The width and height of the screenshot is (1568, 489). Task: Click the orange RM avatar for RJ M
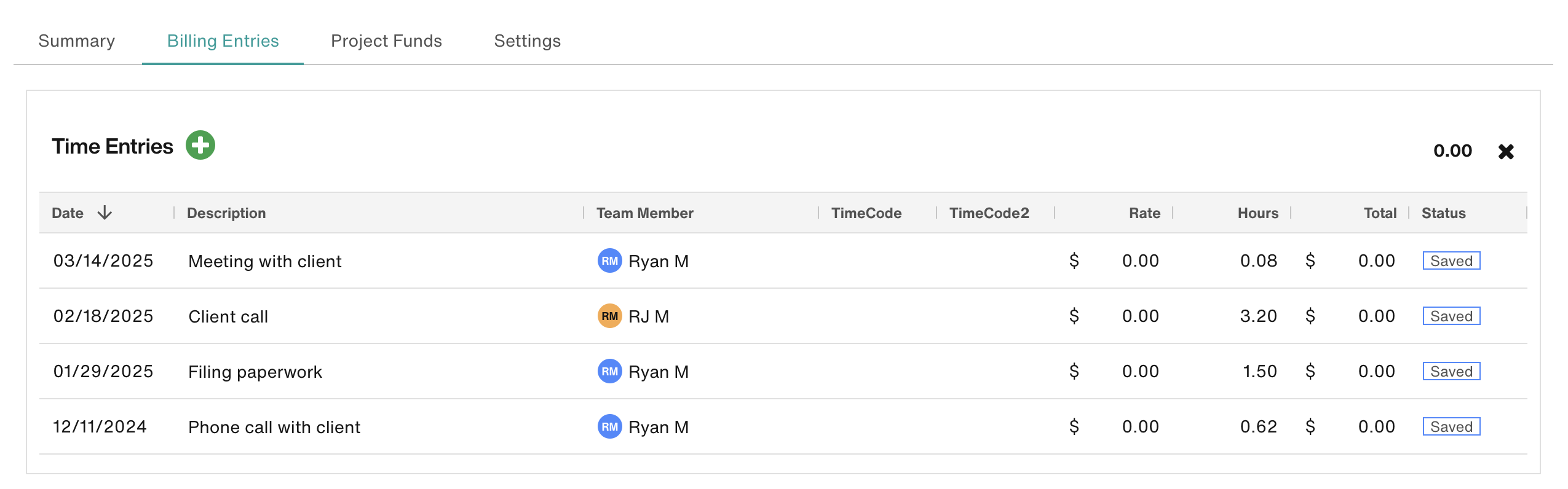click(x=609, y=316)
